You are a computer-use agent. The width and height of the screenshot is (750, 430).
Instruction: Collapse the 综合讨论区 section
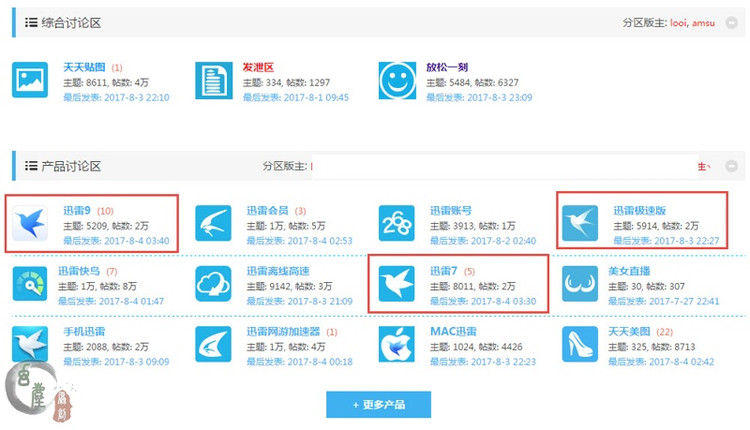(731, 22)
